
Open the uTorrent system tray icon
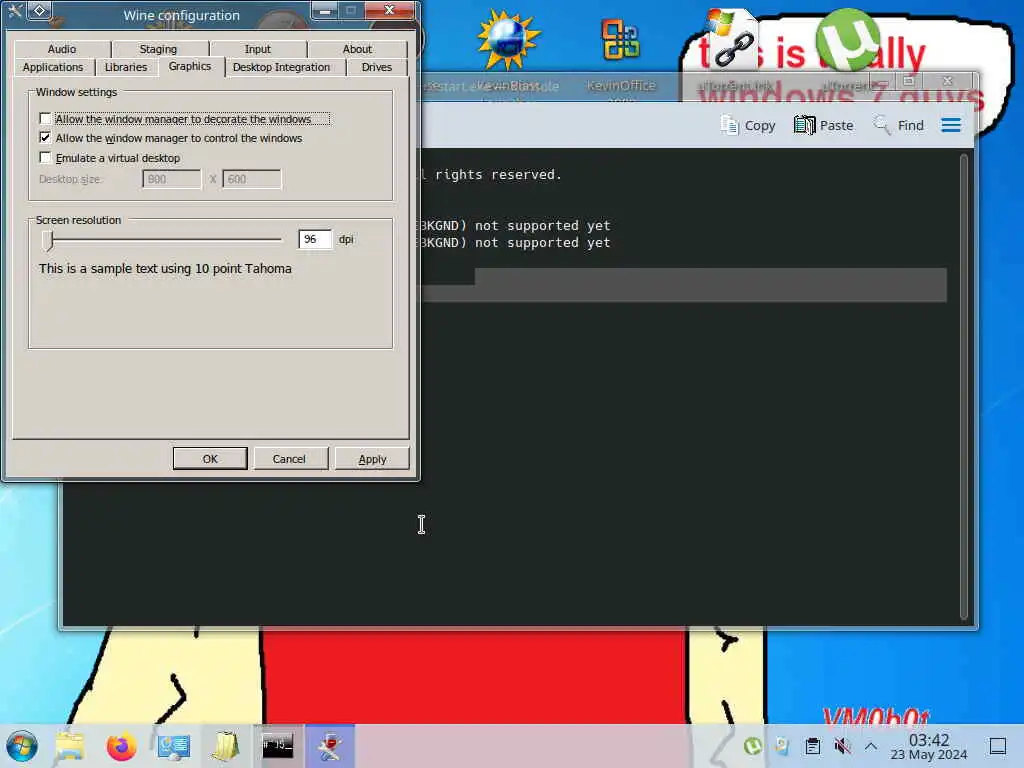pos(752,746)
